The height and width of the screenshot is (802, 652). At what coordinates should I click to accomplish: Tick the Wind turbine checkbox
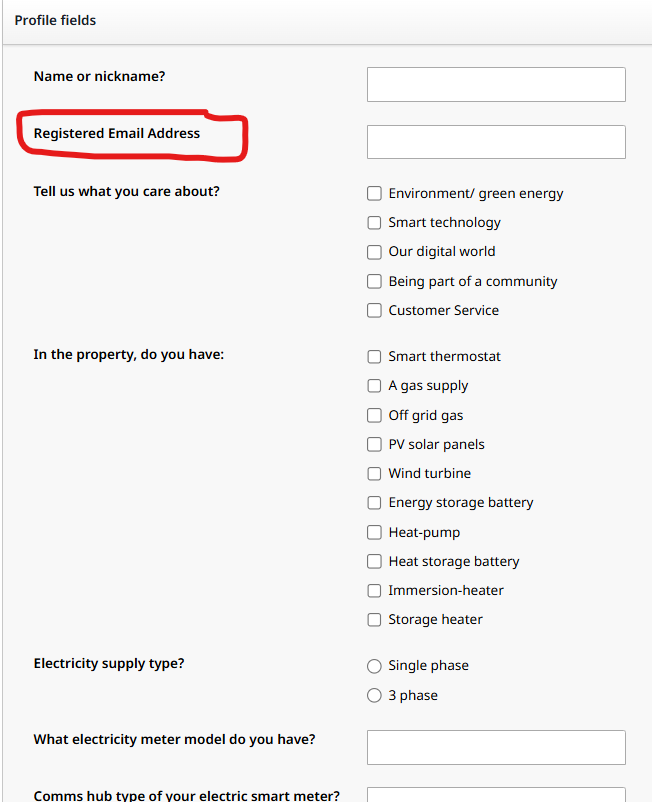(374, 474)
